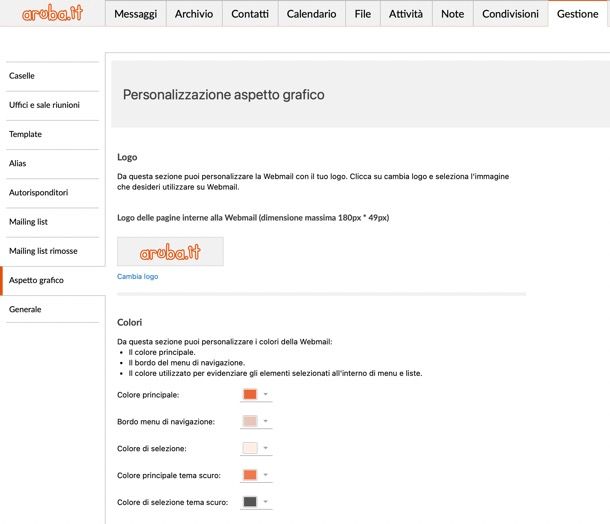Click the aruba.it logo in header
Image resolution: width=610 pixels, height=524 pixels.
53,13
